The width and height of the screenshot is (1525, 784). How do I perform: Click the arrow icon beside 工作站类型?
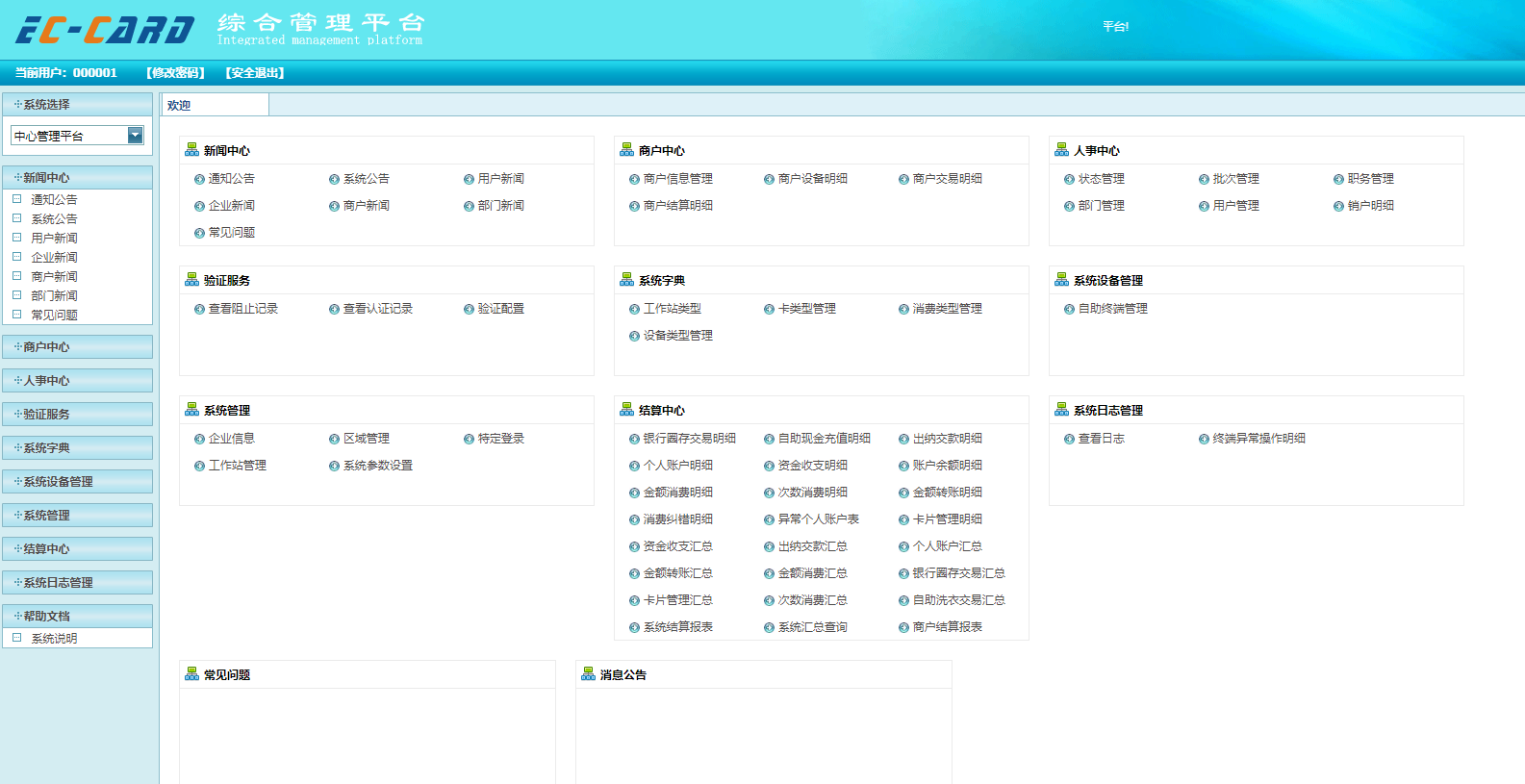click(x=635, y=309)
